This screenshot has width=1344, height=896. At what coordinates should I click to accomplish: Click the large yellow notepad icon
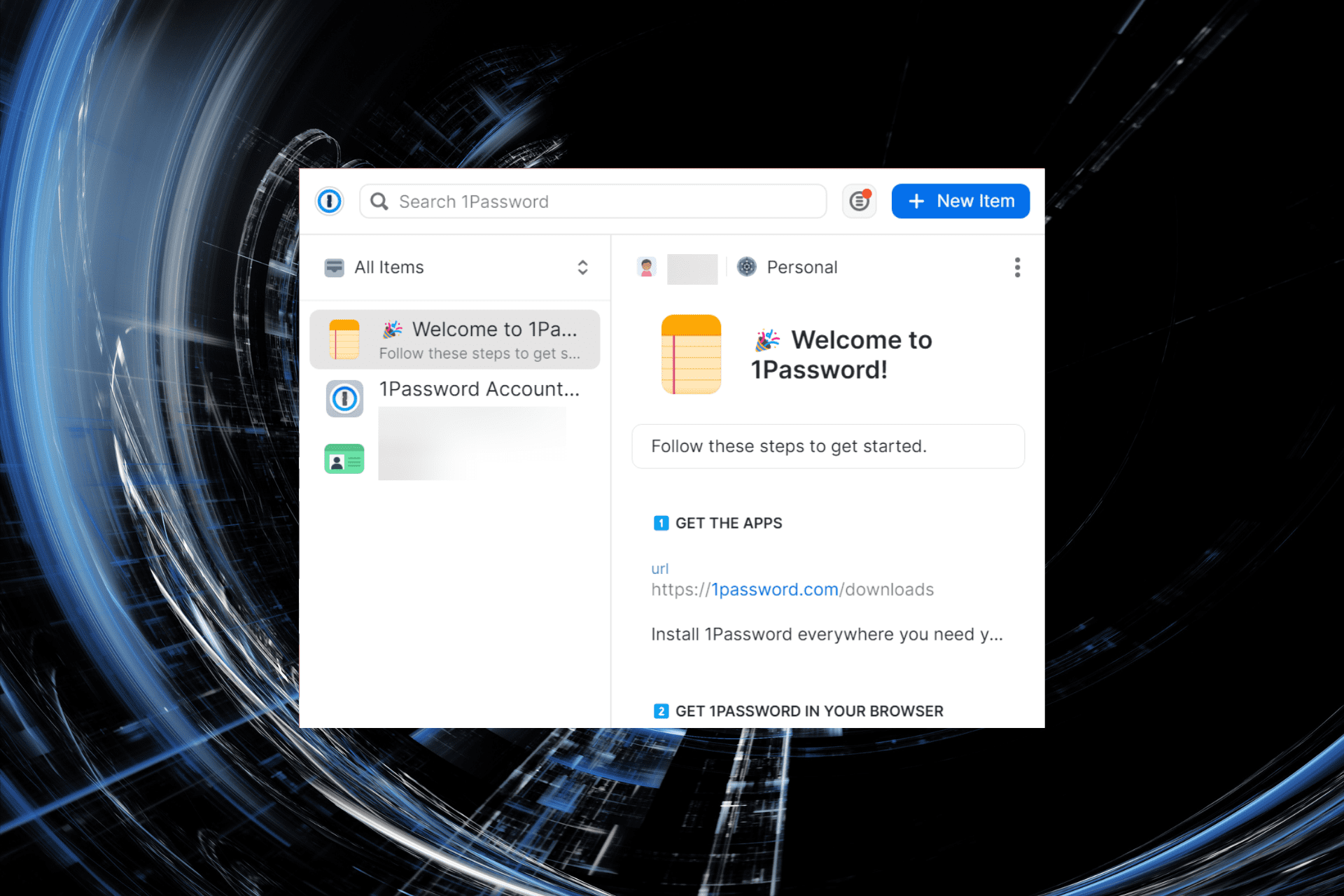[691, 354]
